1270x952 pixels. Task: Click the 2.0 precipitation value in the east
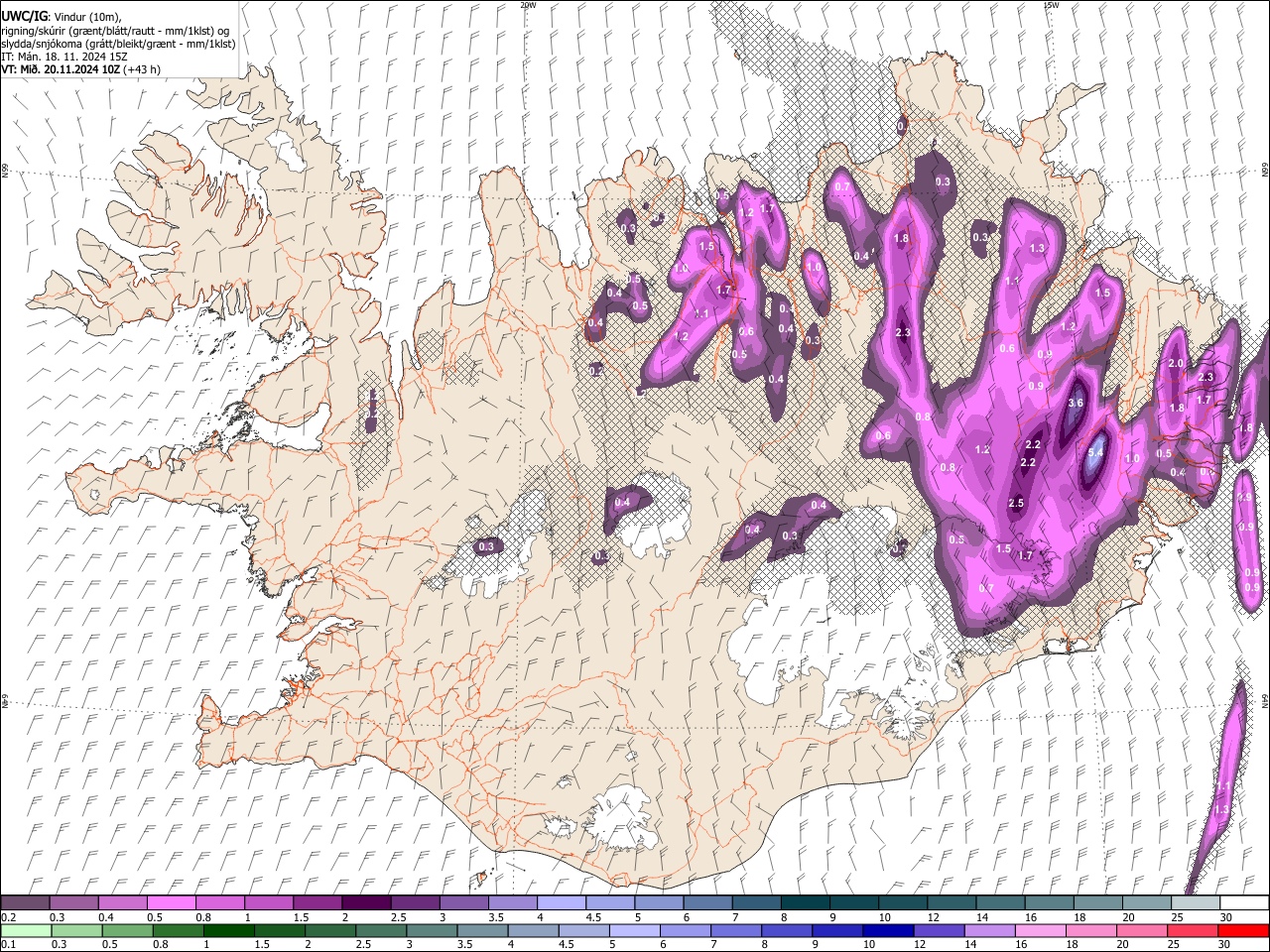coord(1177,363)
